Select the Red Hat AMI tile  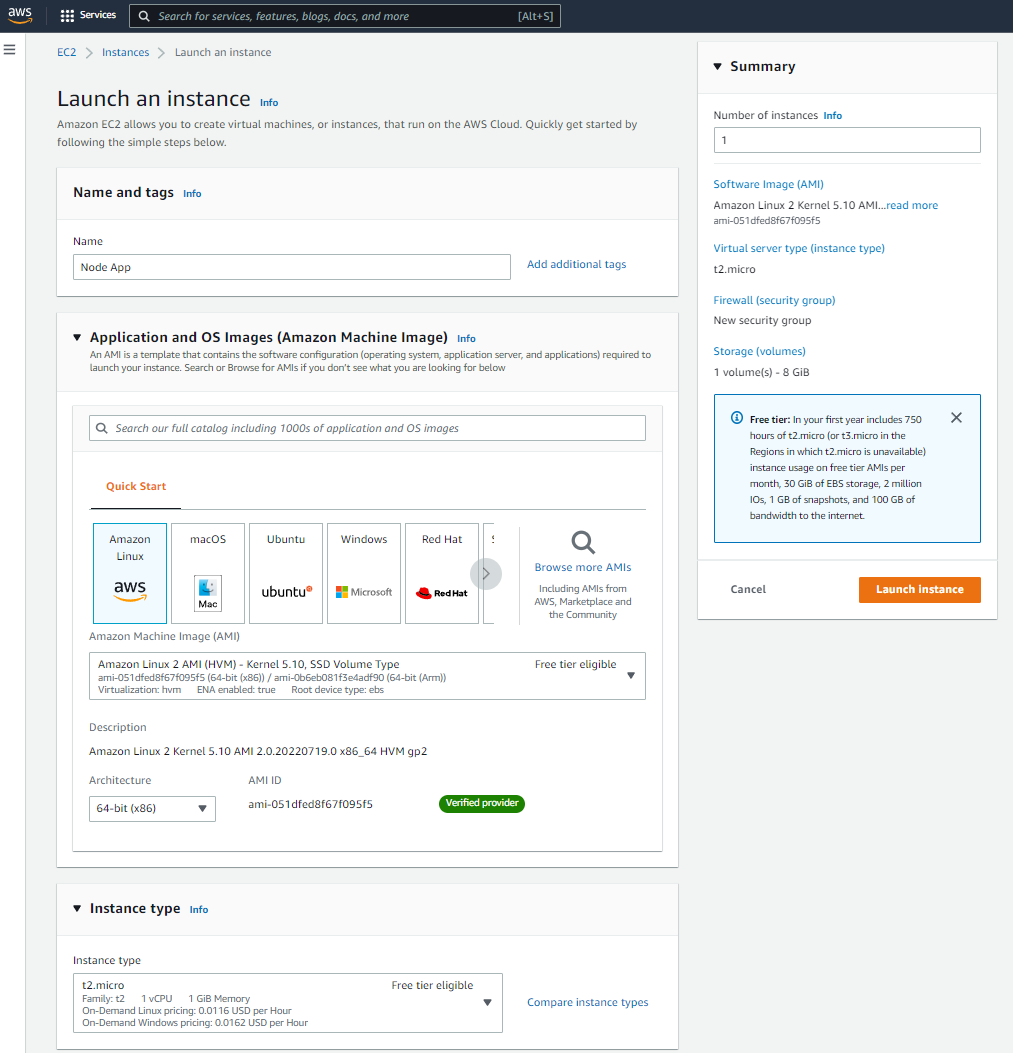[x=442, y=574]
